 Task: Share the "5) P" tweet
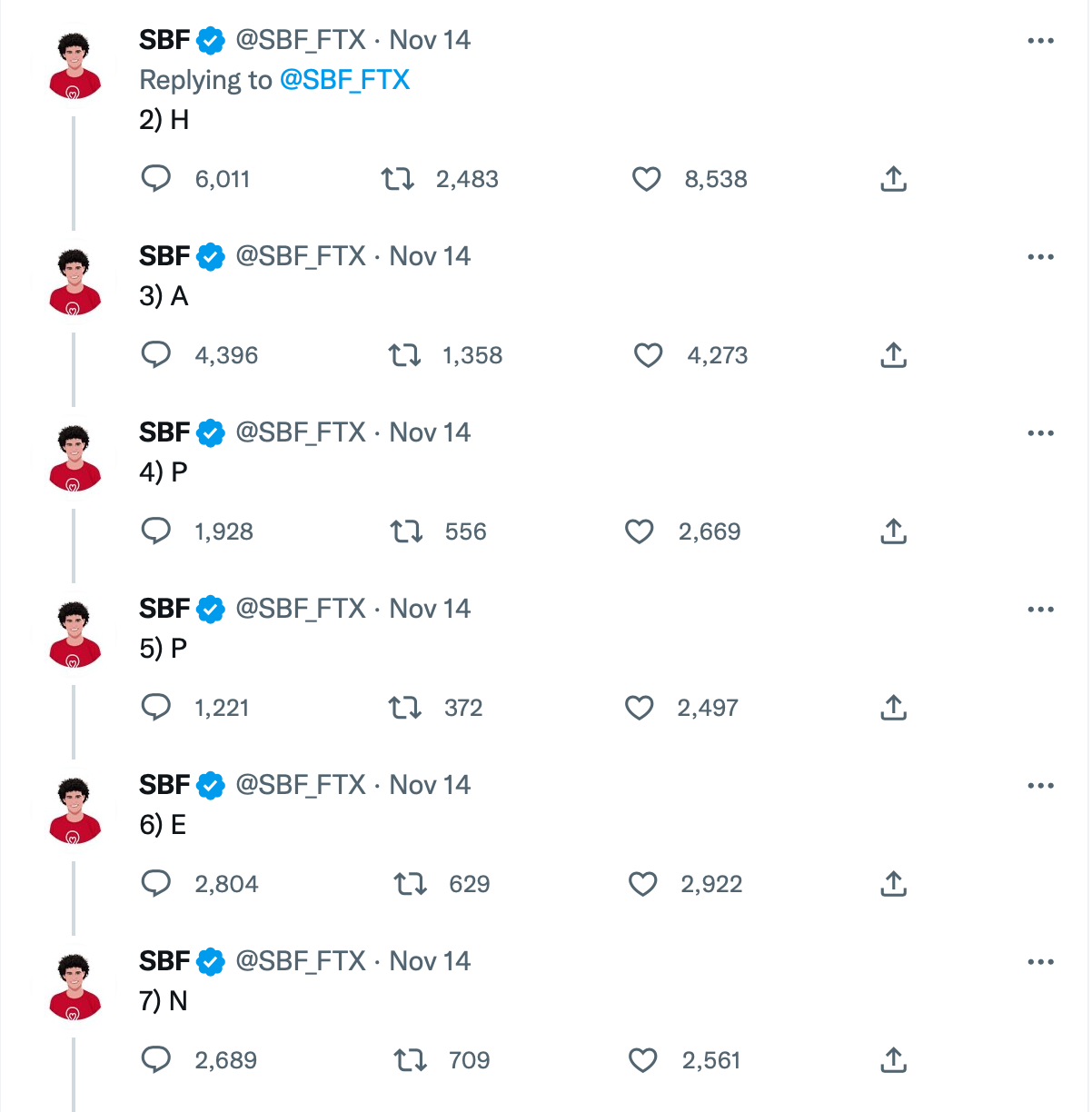pyautogui.click(x=893, y=708)
